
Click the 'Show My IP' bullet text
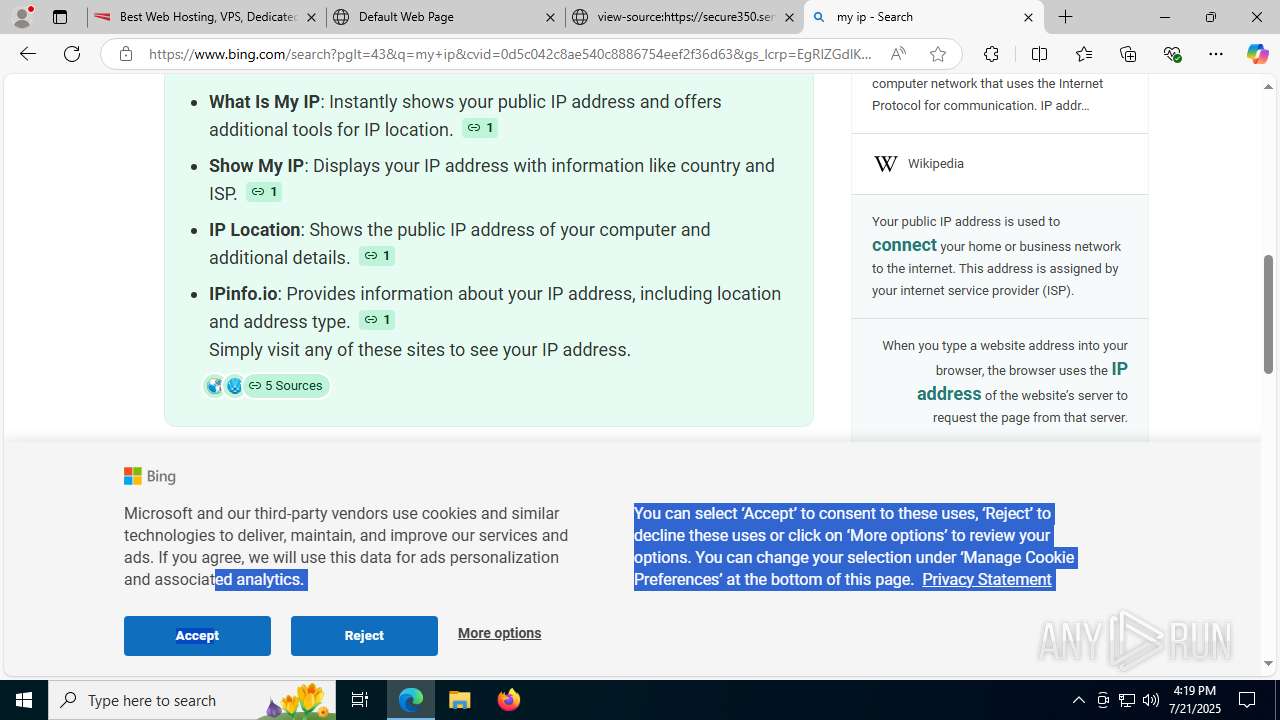point(256,166)
